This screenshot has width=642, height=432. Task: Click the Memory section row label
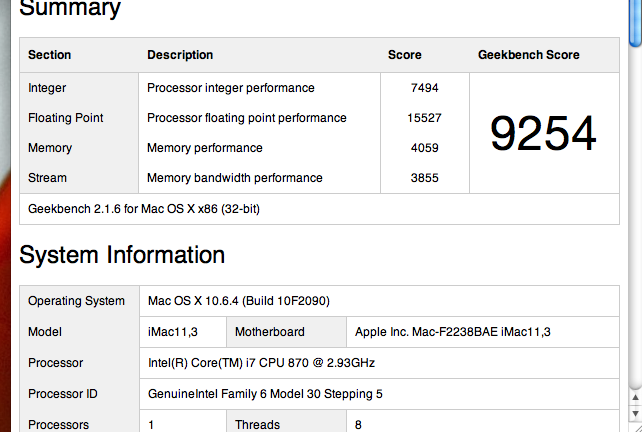[50, 148]
